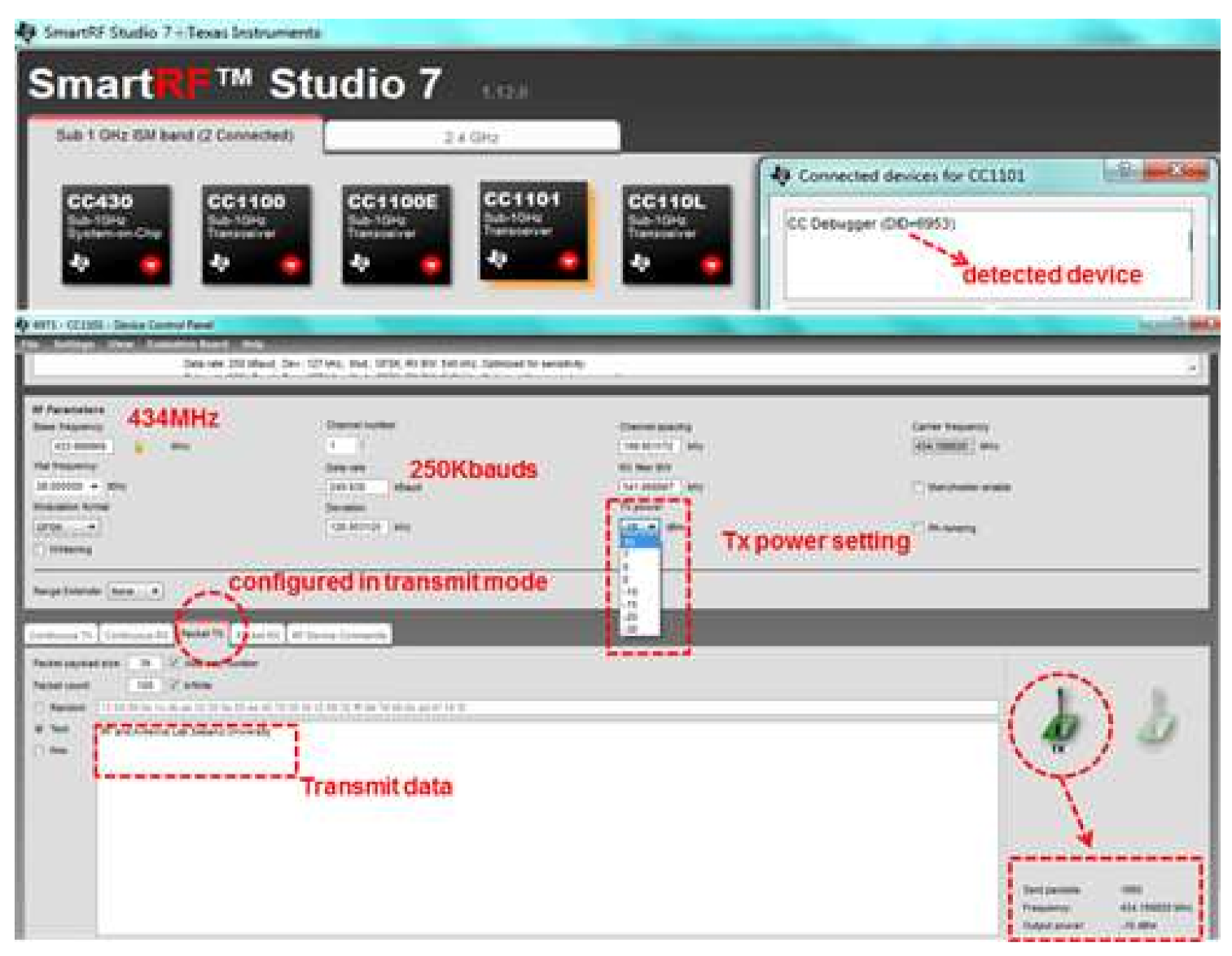Click the Packet count field

tap(145, 685)
